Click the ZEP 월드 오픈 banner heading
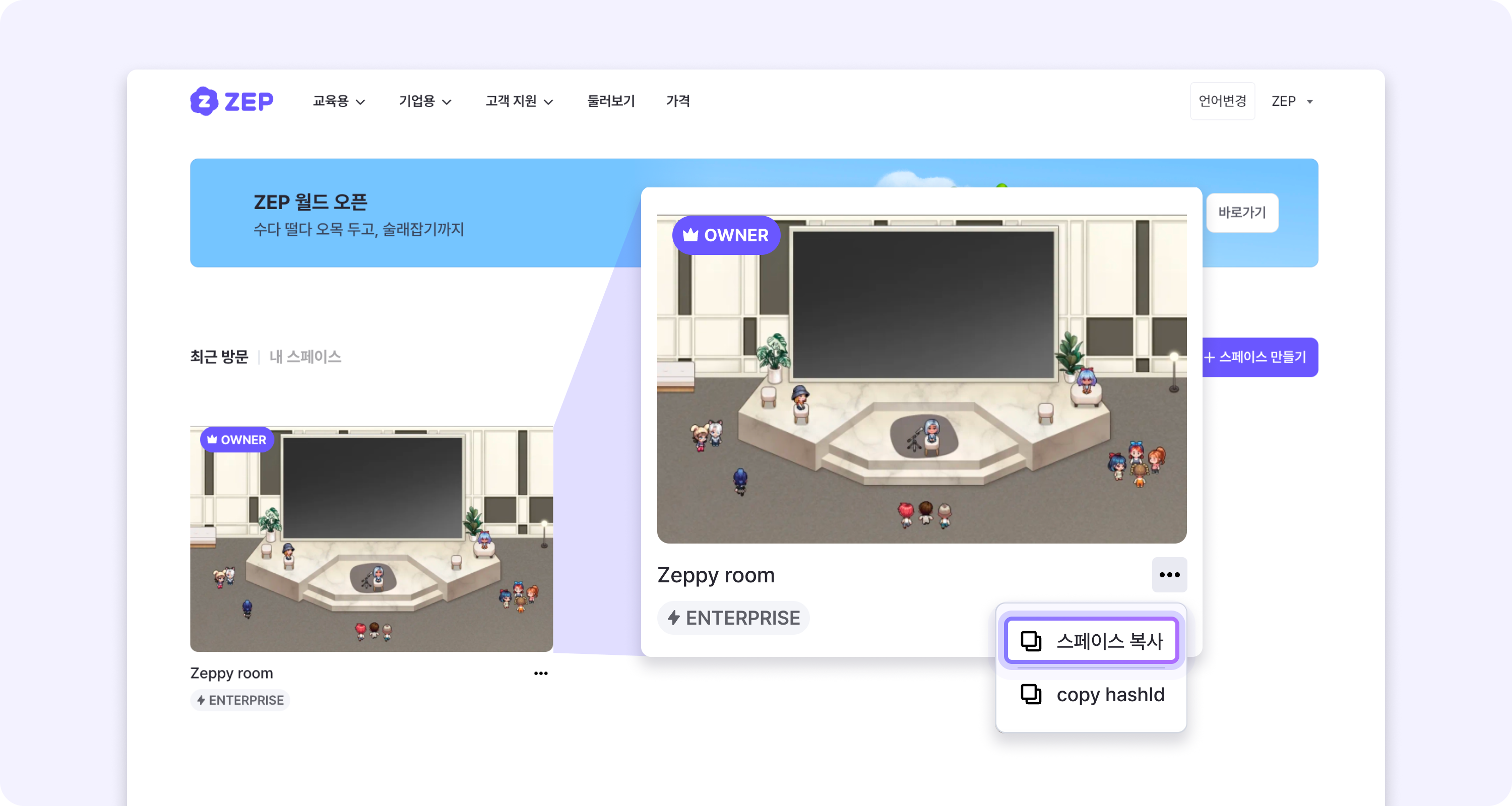The height and width of the screenshot is (806, 1512). click(310, 203)
